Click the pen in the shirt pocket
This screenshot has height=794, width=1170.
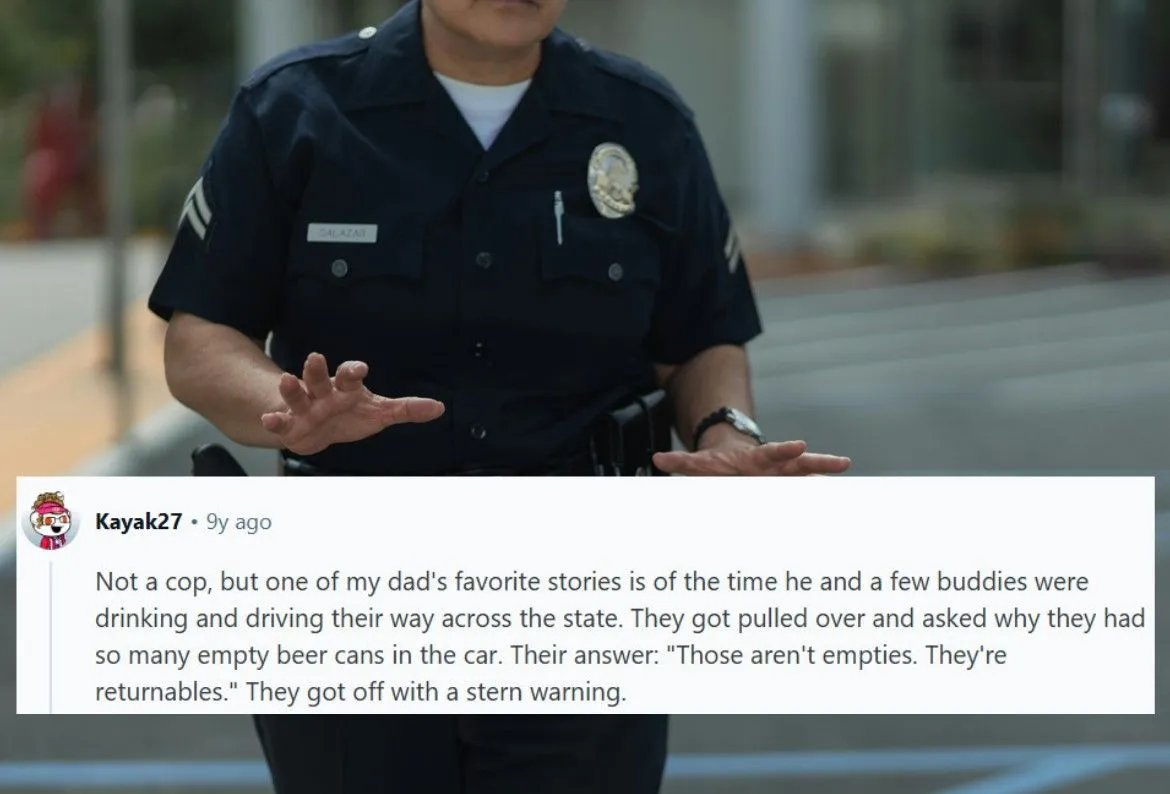(x=558, y=217)
